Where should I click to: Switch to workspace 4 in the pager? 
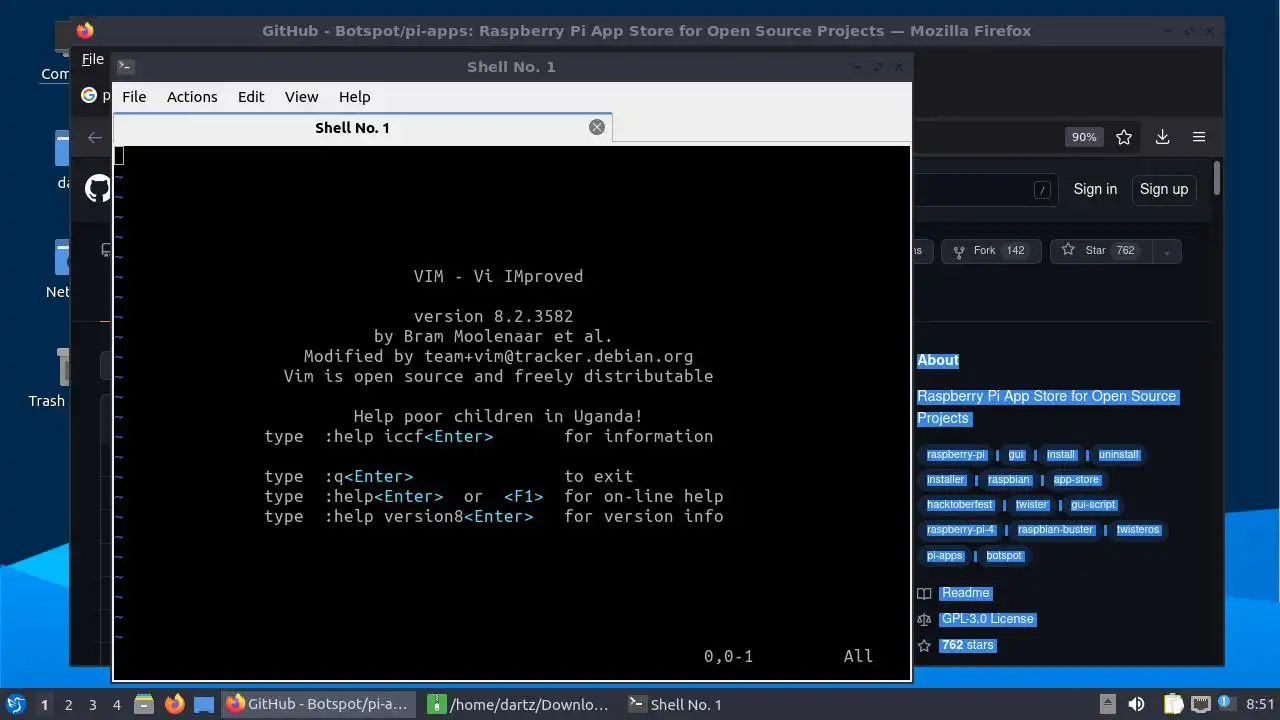(117, 705)
